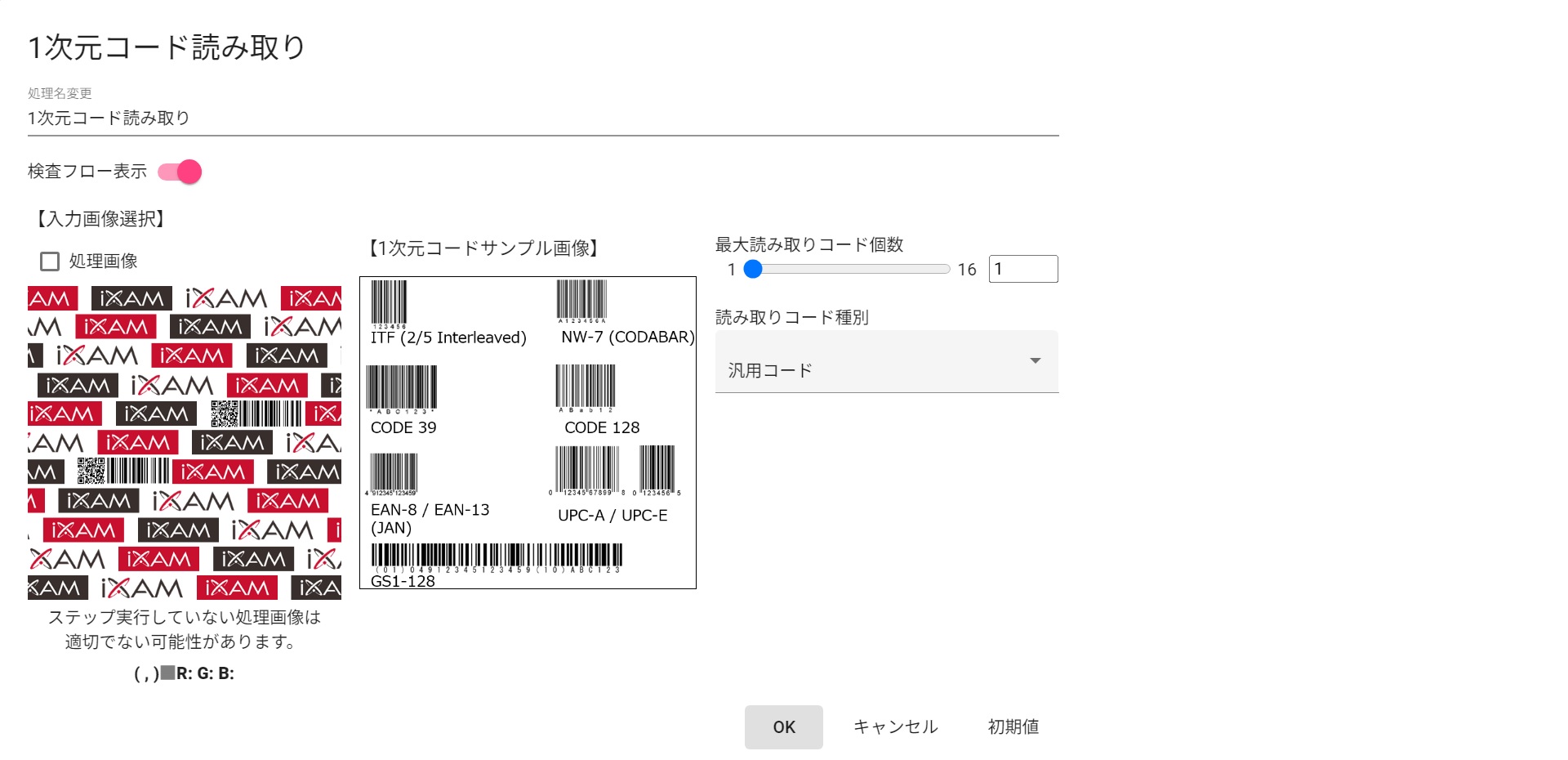Image resolution: width=1568 pixels, height=760 pixels.
Task: Click the dropdown arrow beside 汎用コード
Action: pos(1035,361)
